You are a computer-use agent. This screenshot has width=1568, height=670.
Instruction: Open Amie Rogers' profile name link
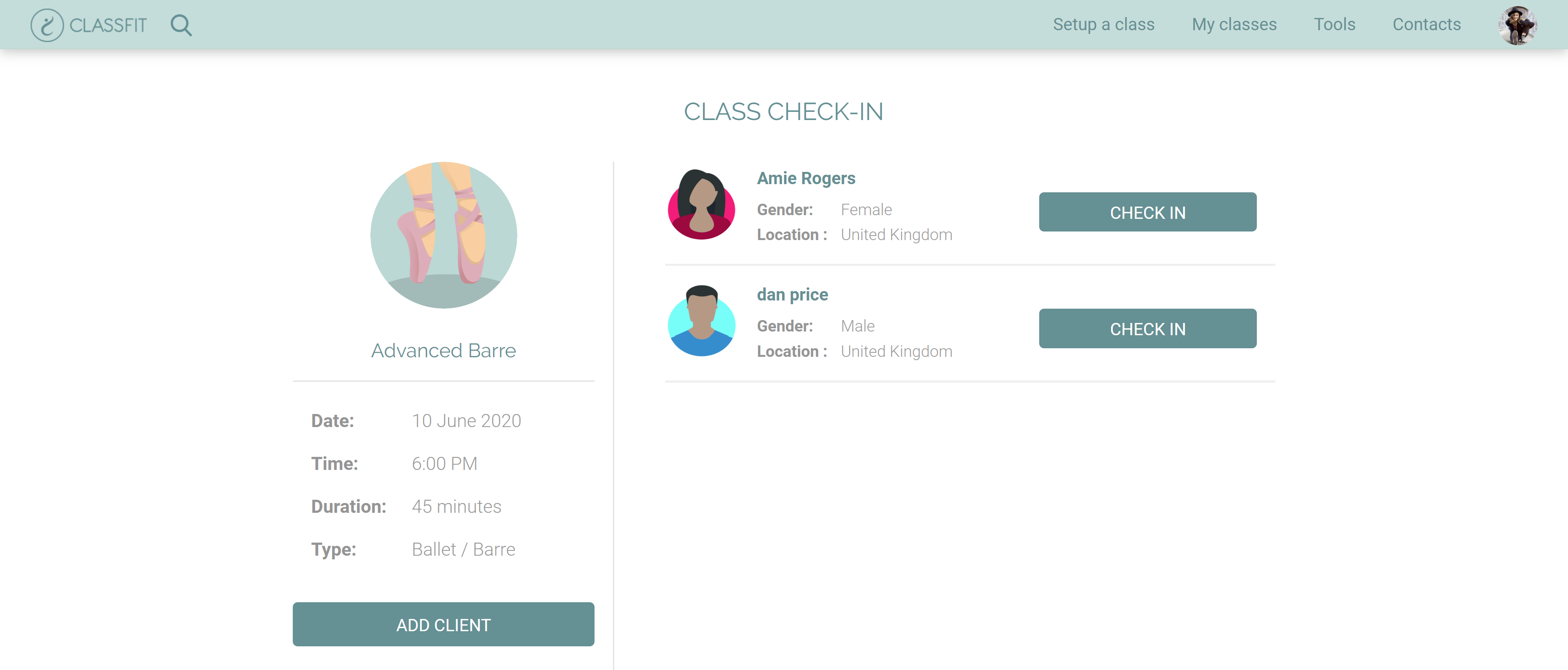pyautogui.click(x=806, y=178)
